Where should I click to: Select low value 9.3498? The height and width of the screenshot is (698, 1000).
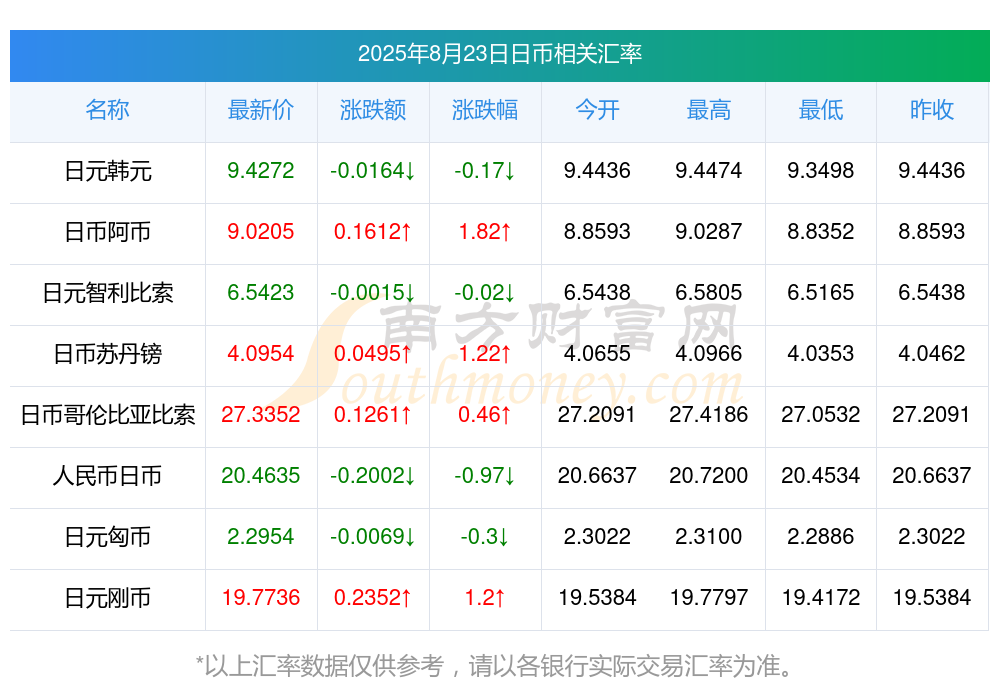pos(821,170)
